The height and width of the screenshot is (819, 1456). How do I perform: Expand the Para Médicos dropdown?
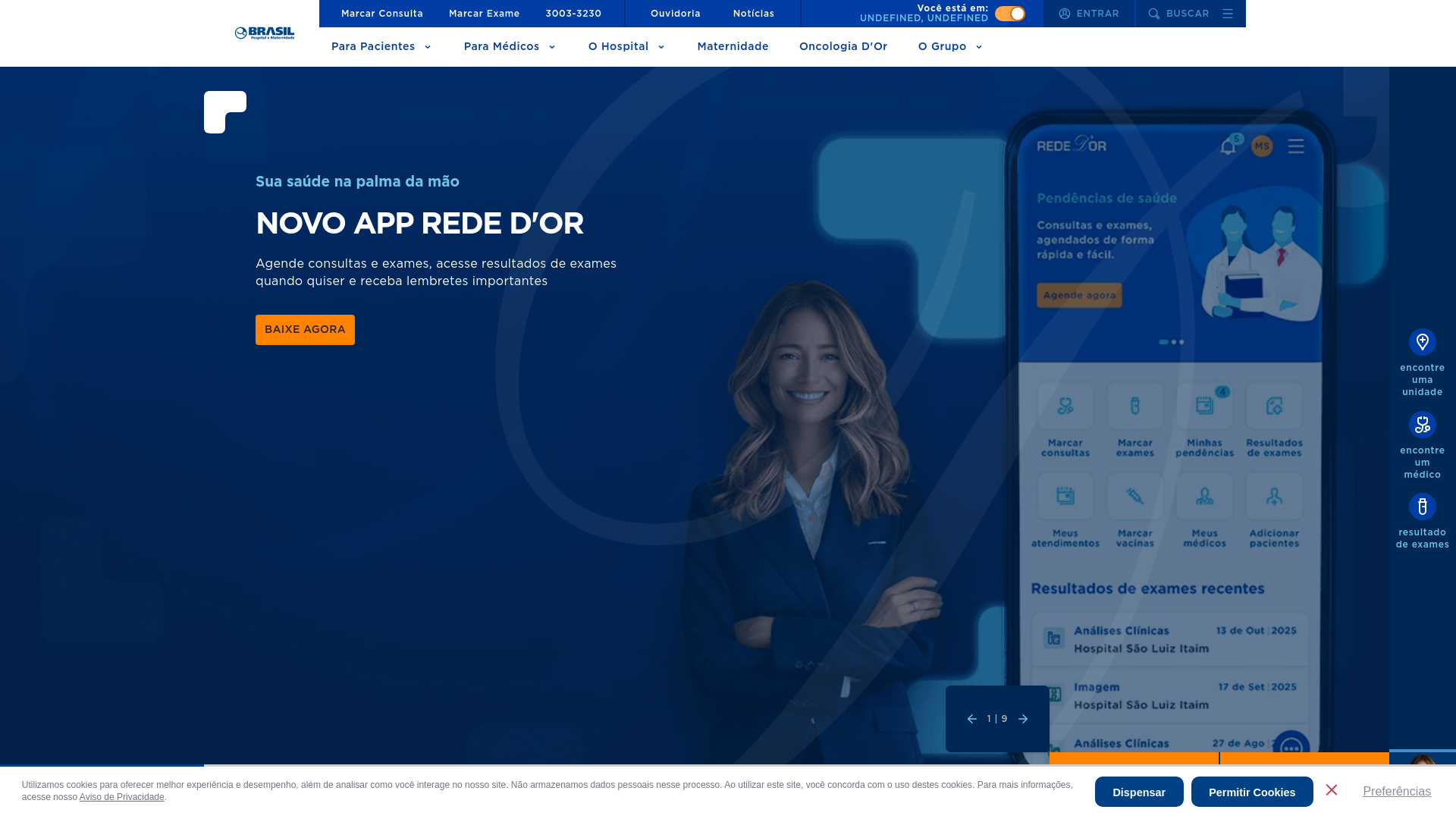tap(510, 46)
